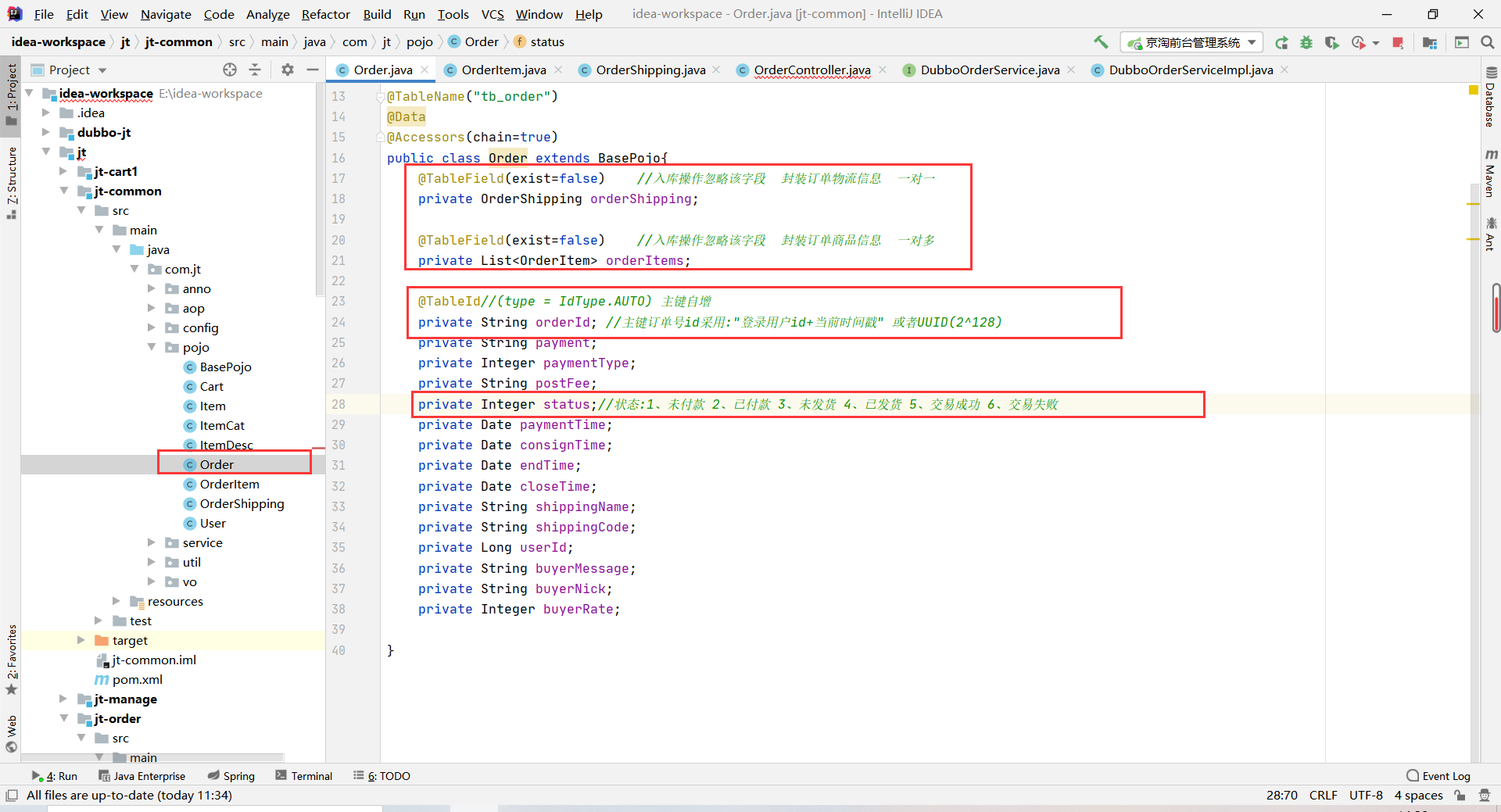
Task: Click the CRLF line separator selector
Action: 1323,796
